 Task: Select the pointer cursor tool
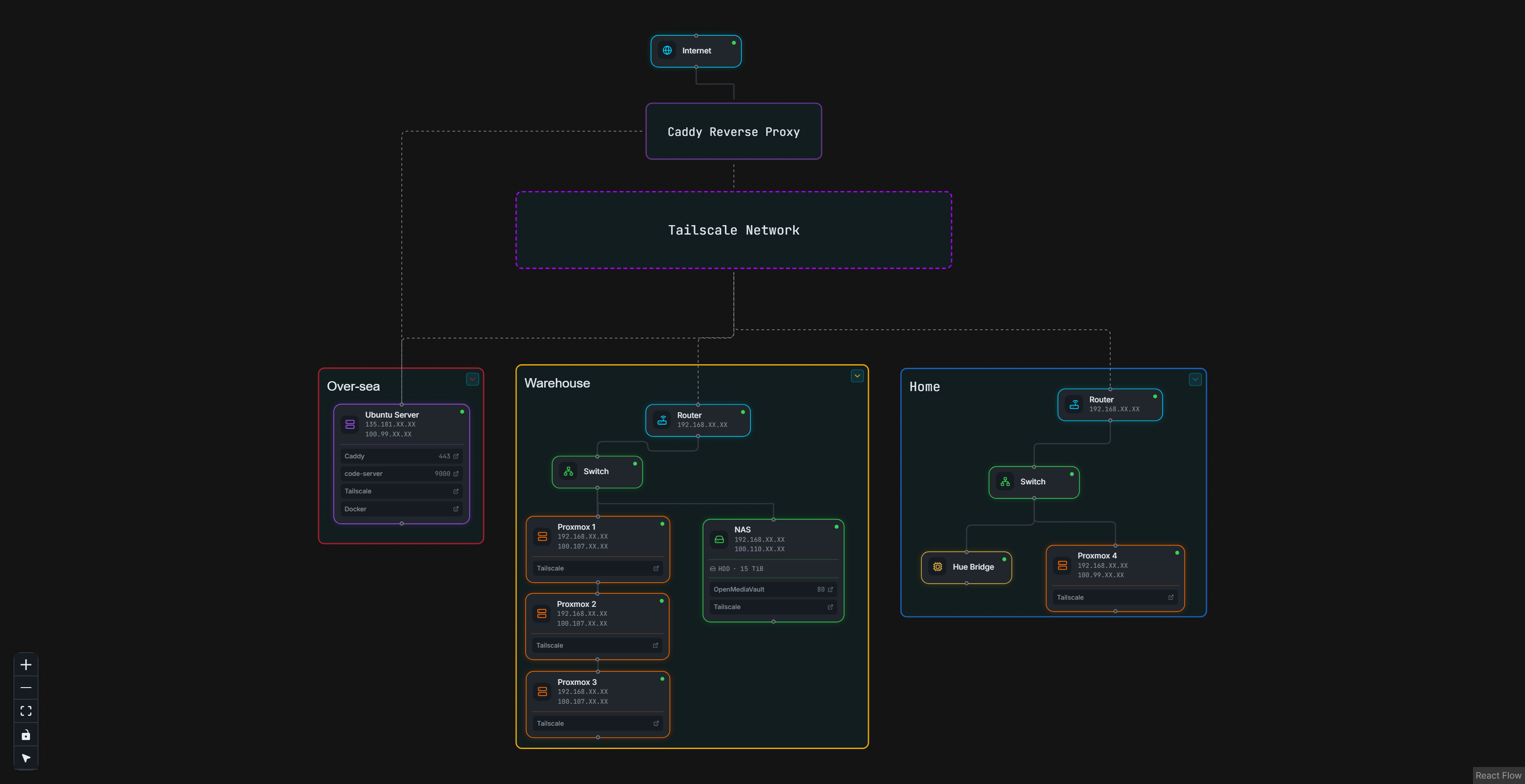pyautogui.click(x=26, y=758)
